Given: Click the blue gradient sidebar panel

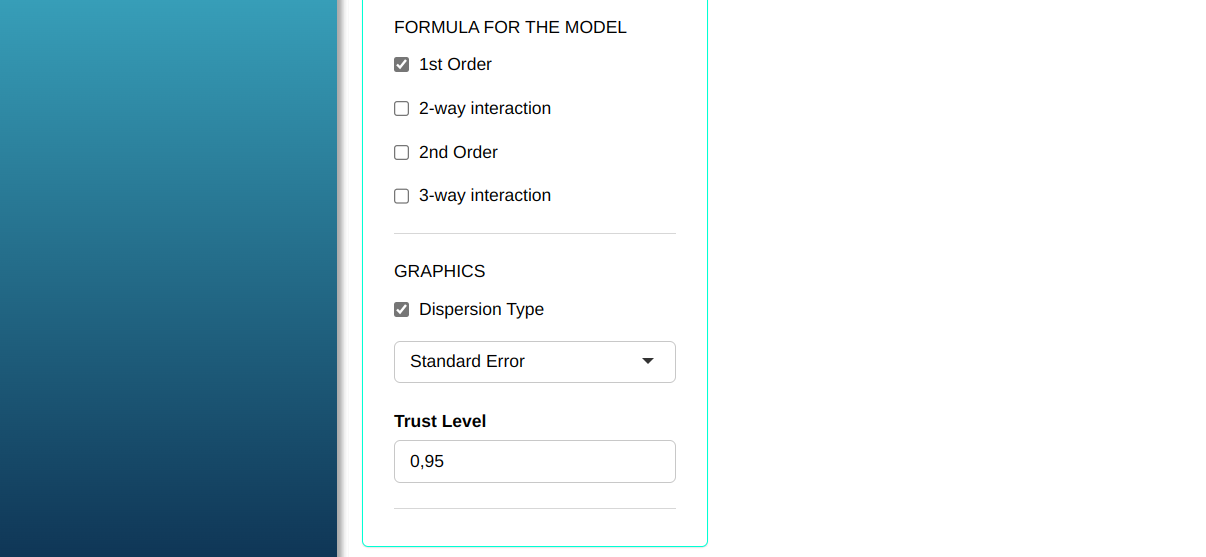Looking at the screenshot, I should [168, 280].
